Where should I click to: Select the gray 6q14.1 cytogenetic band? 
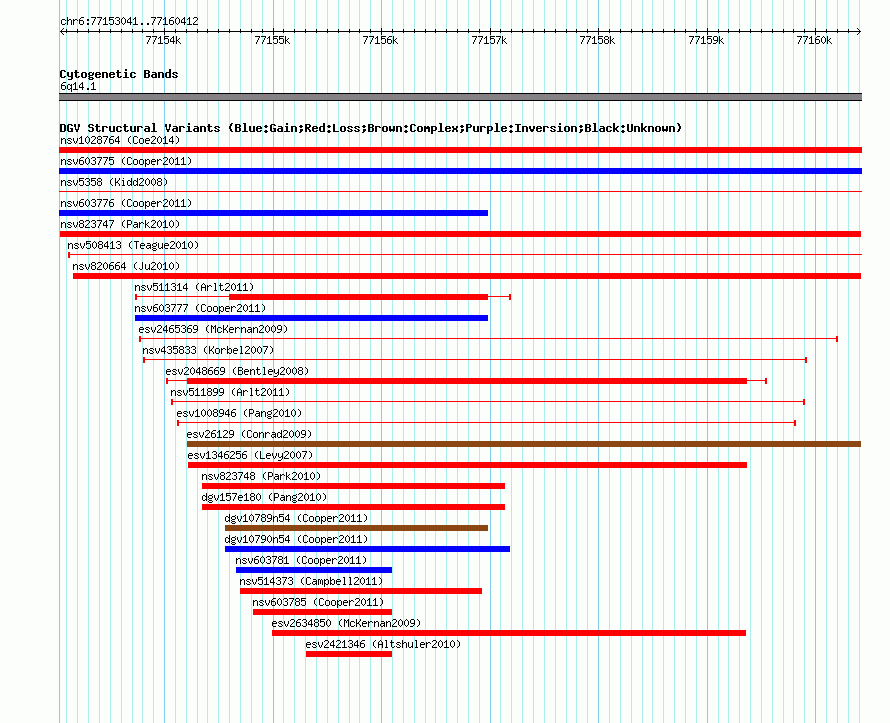pyautogui.click(x=460, y=97)
